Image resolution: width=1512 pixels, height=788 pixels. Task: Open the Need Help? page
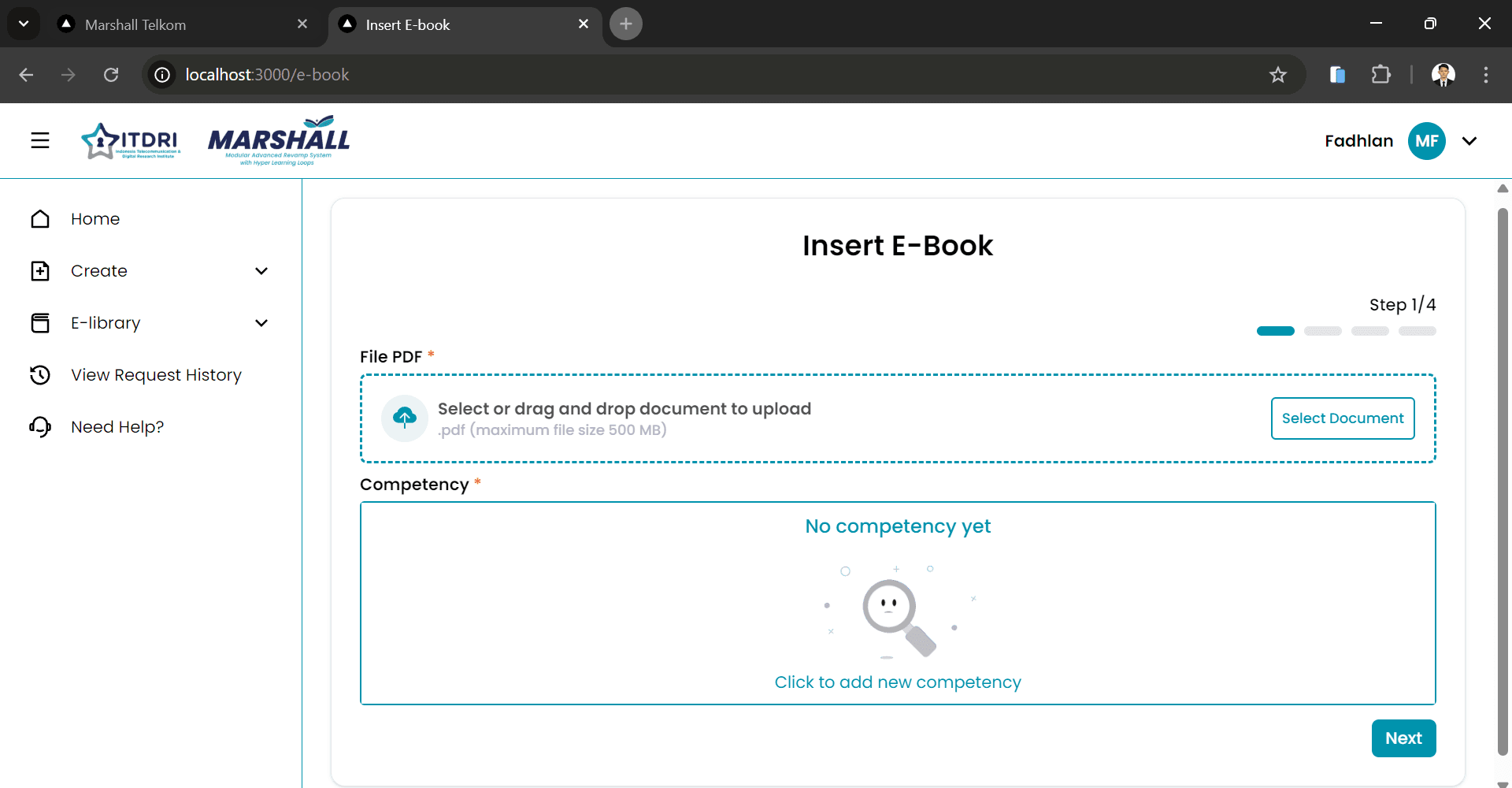tap(117, 427)
